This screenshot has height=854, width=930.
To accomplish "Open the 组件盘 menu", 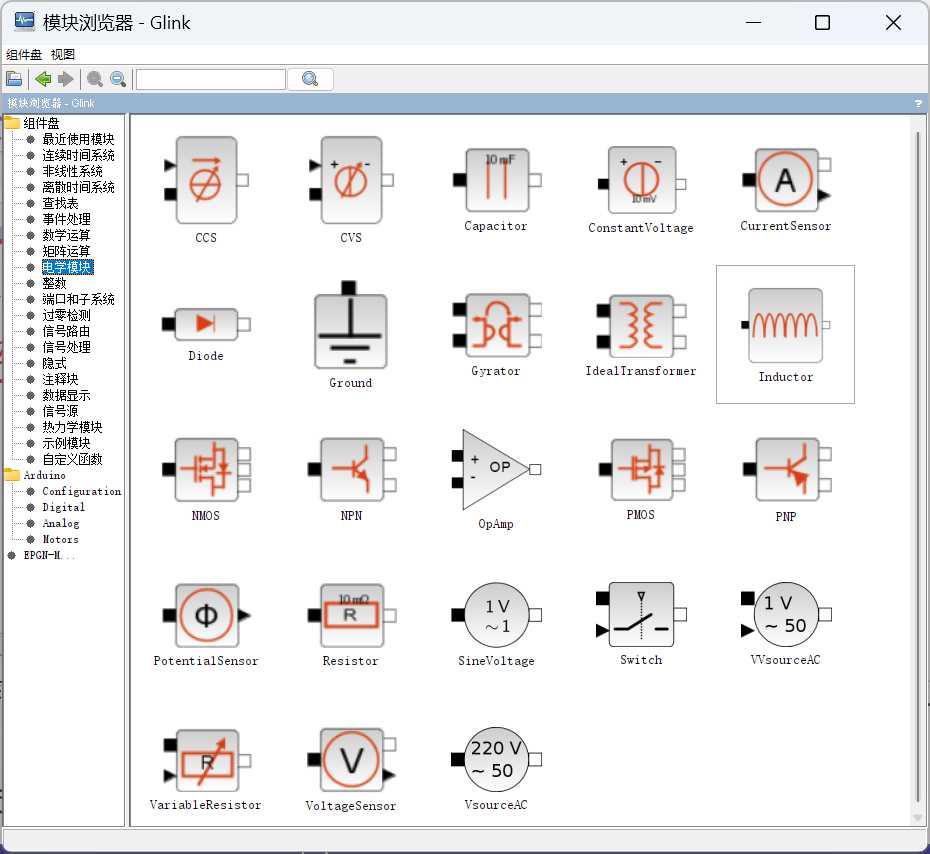I will point(23,54).
